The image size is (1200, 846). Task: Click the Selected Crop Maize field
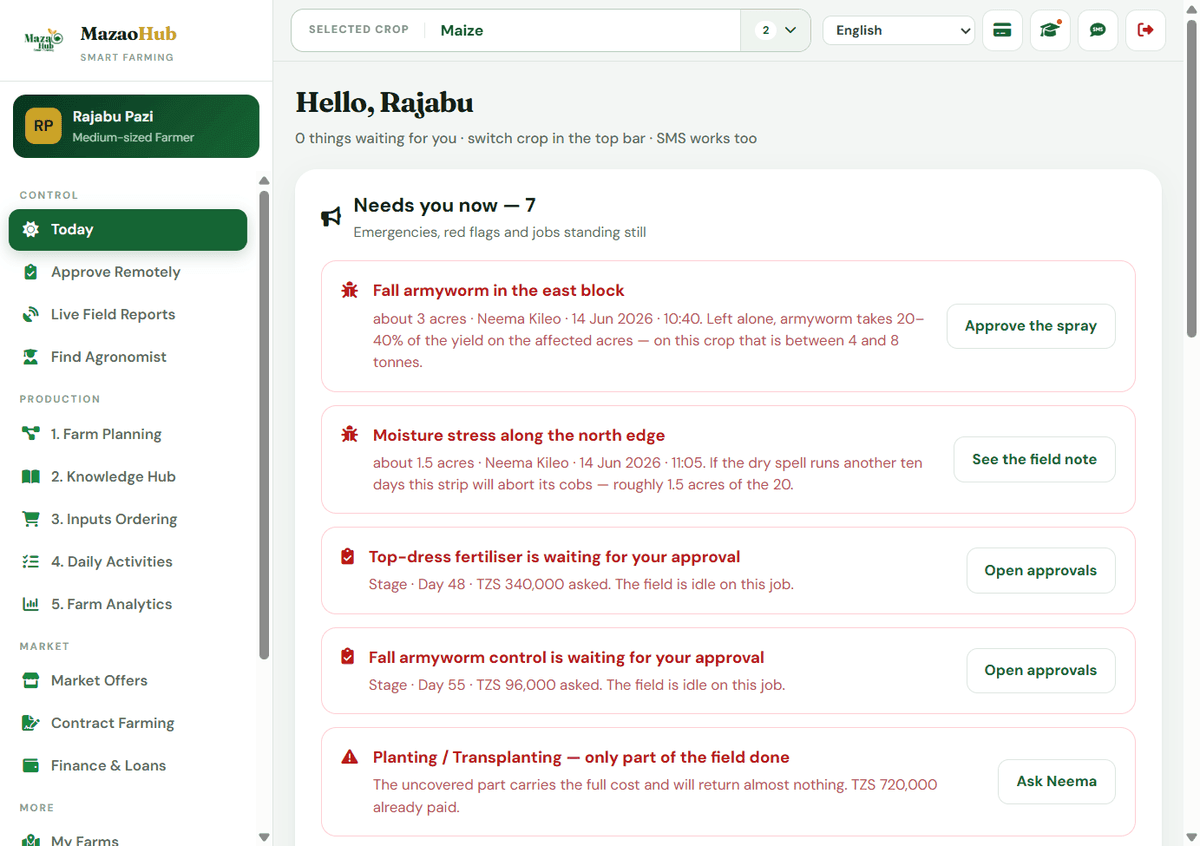click(515, 30)
